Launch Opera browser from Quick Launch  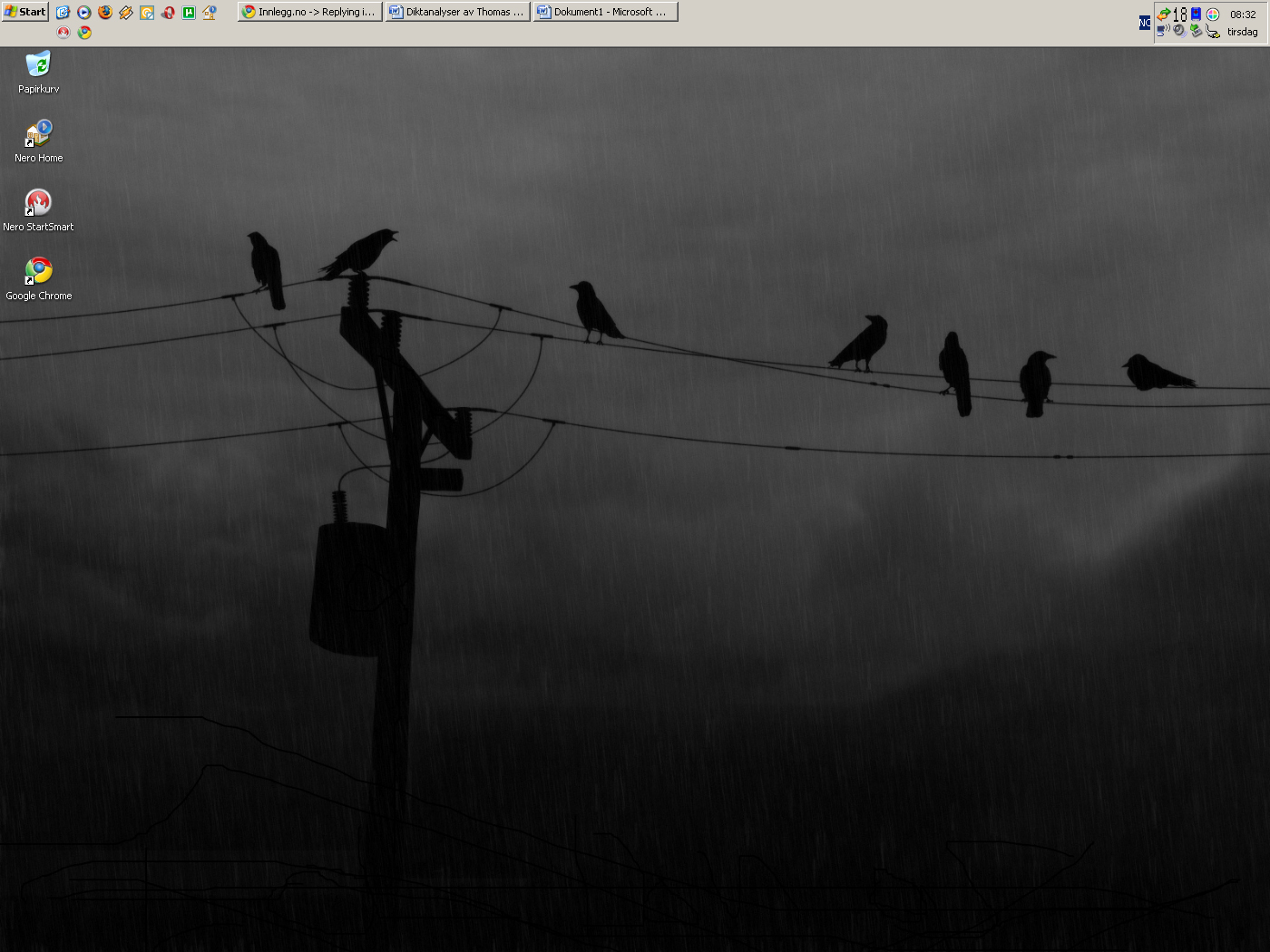pyautogui.click(x=168, y=13)
